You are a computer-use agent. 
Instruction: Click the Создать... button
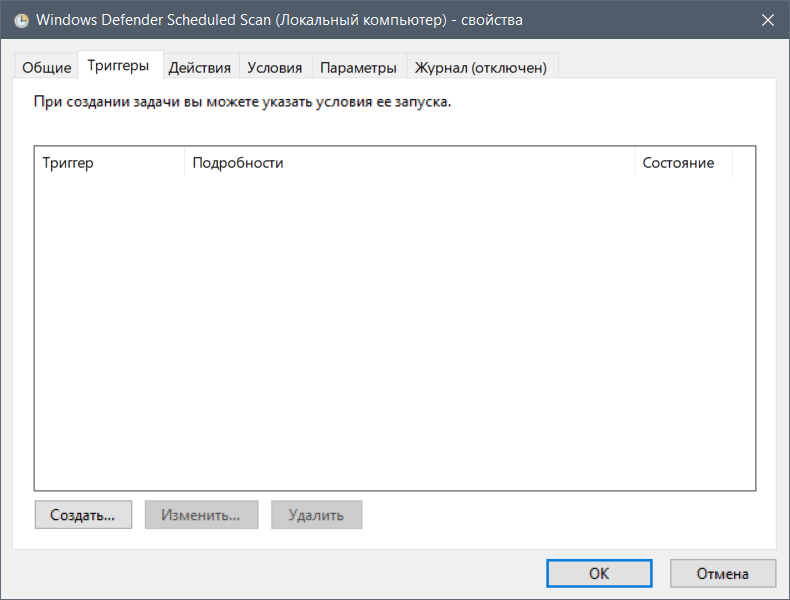click(83, 514)
